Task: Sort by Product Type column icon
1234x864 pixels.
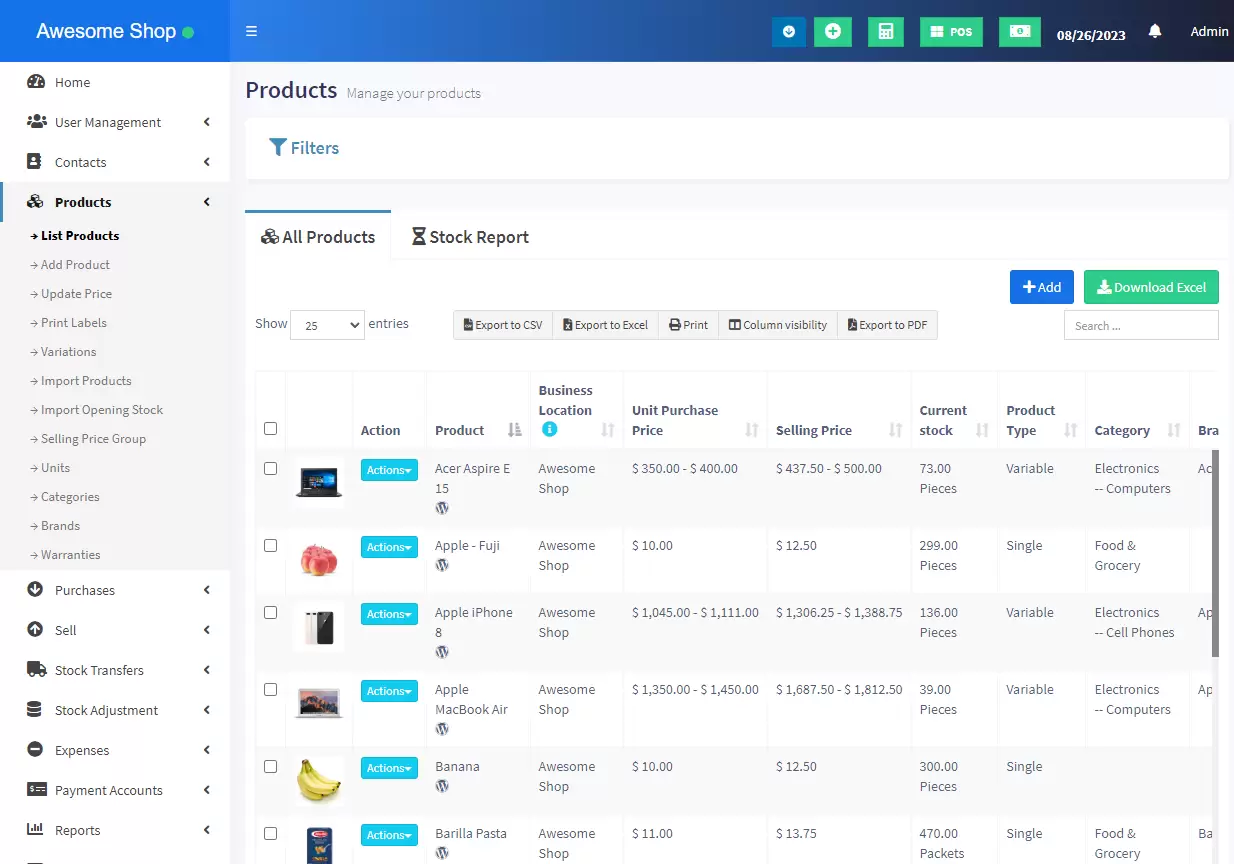Action: coord(1070,430)
